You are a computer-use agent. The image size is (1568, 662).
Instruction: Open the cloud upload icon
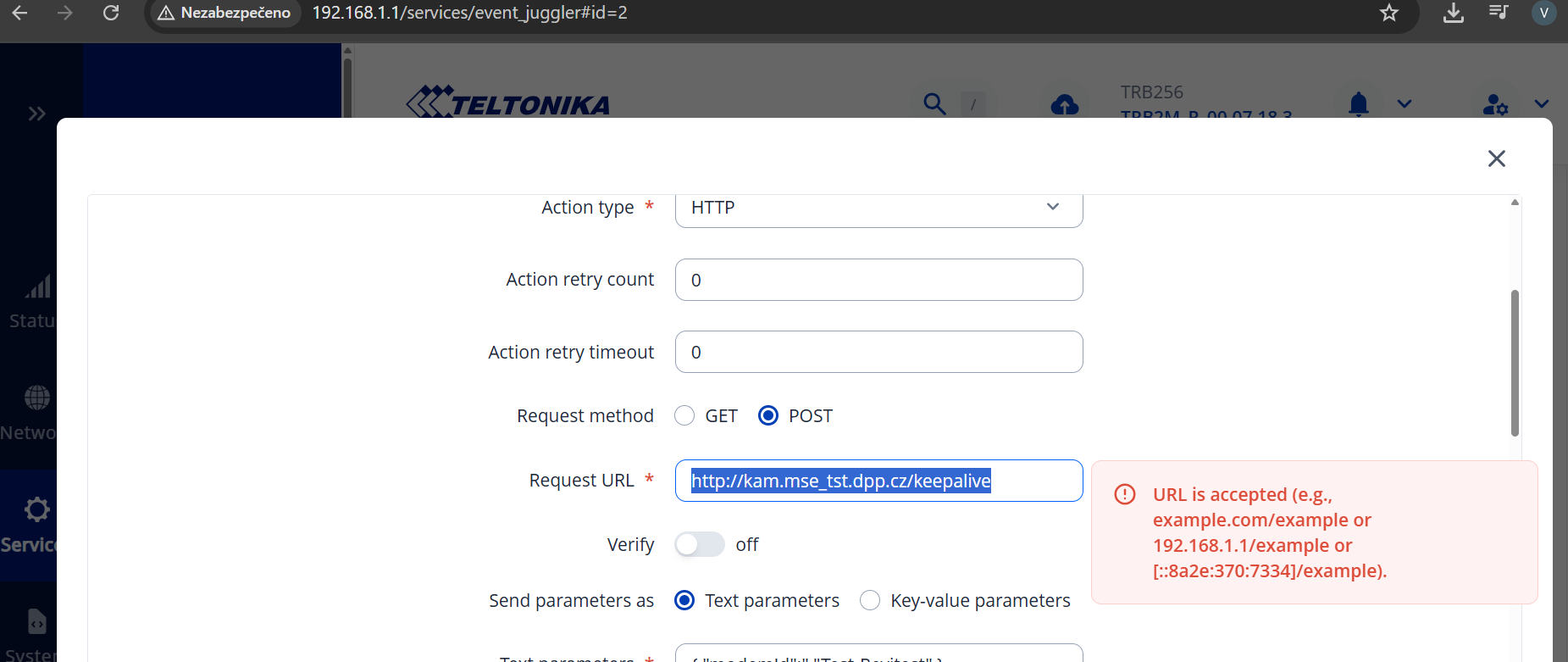coord(1065,104)
